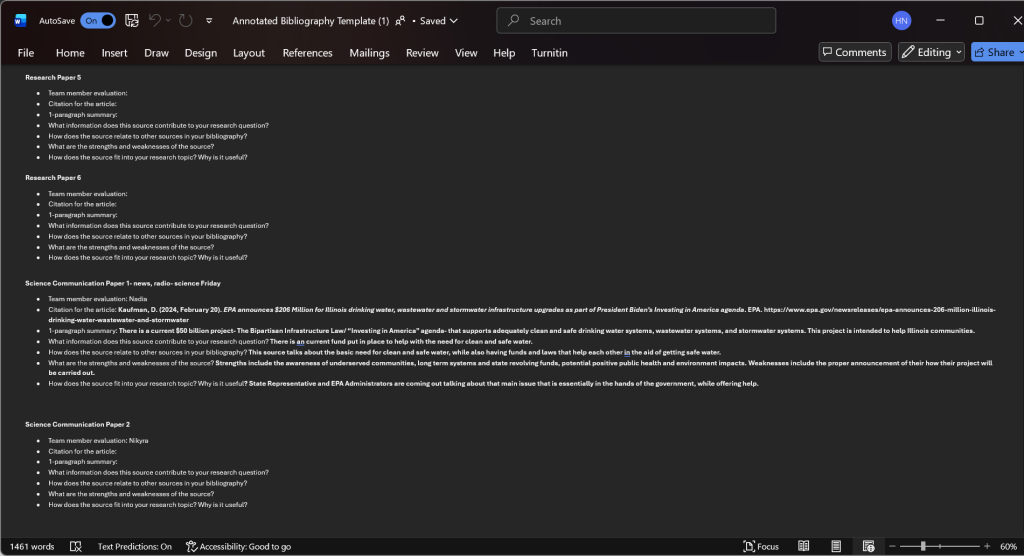Open Accessibility: Good to go checker
The image size is (1024, 556).
coord(238,546)
